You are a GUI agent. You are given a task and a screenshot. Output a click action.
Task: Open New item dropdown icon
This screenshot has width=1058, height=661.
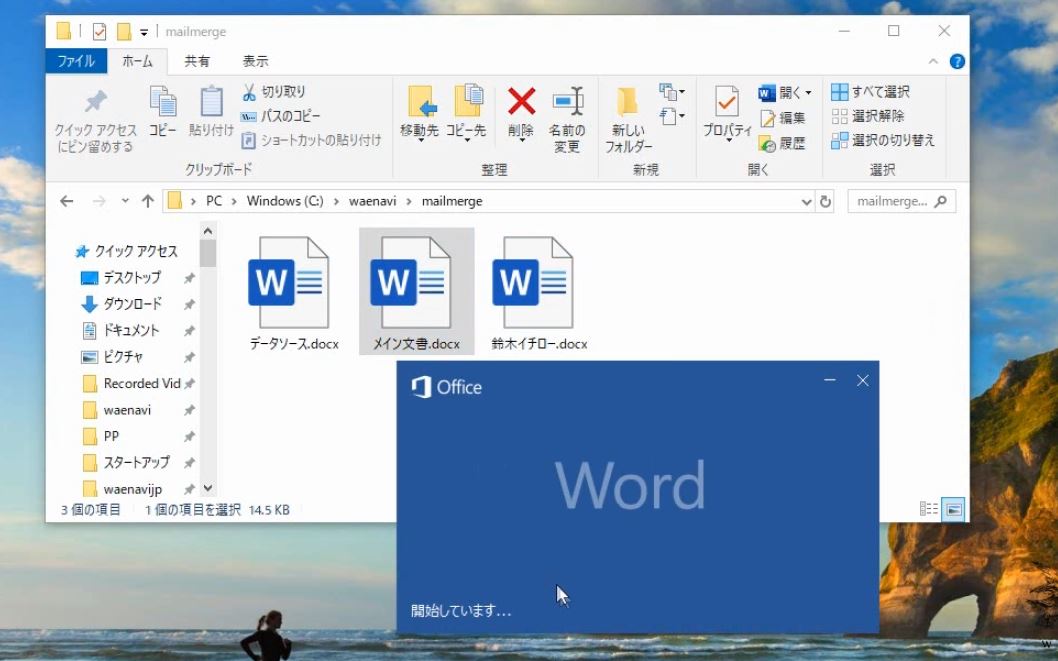672,92
